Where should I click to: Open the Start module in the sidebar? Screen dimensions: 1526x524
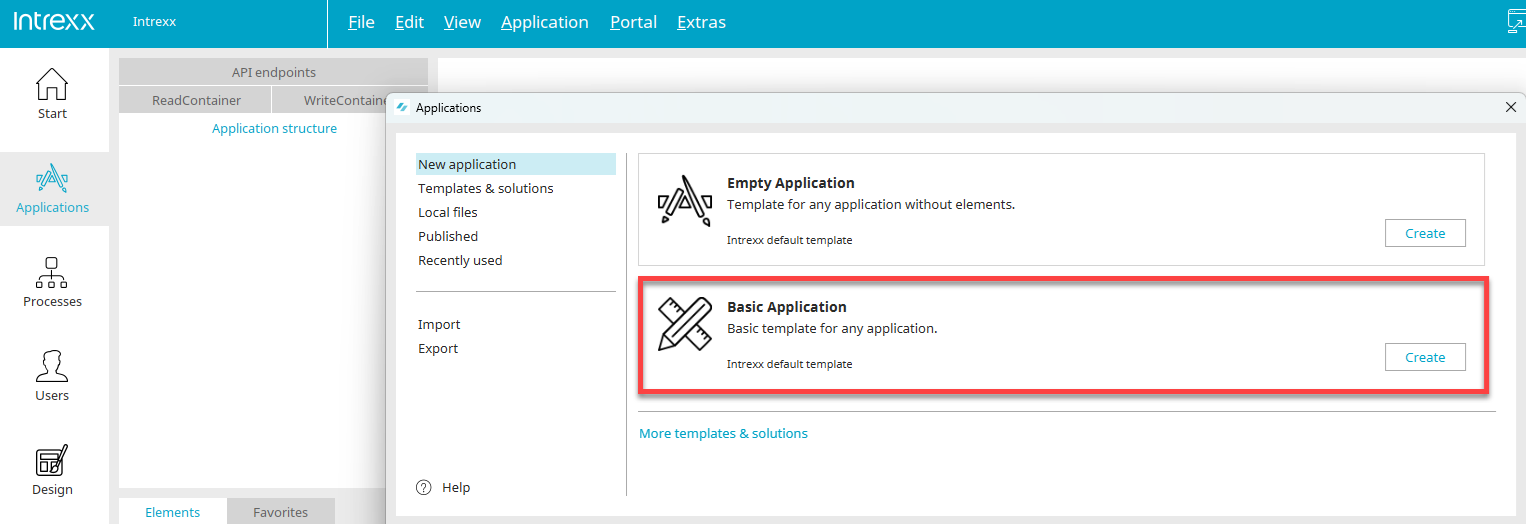point(52,94)
